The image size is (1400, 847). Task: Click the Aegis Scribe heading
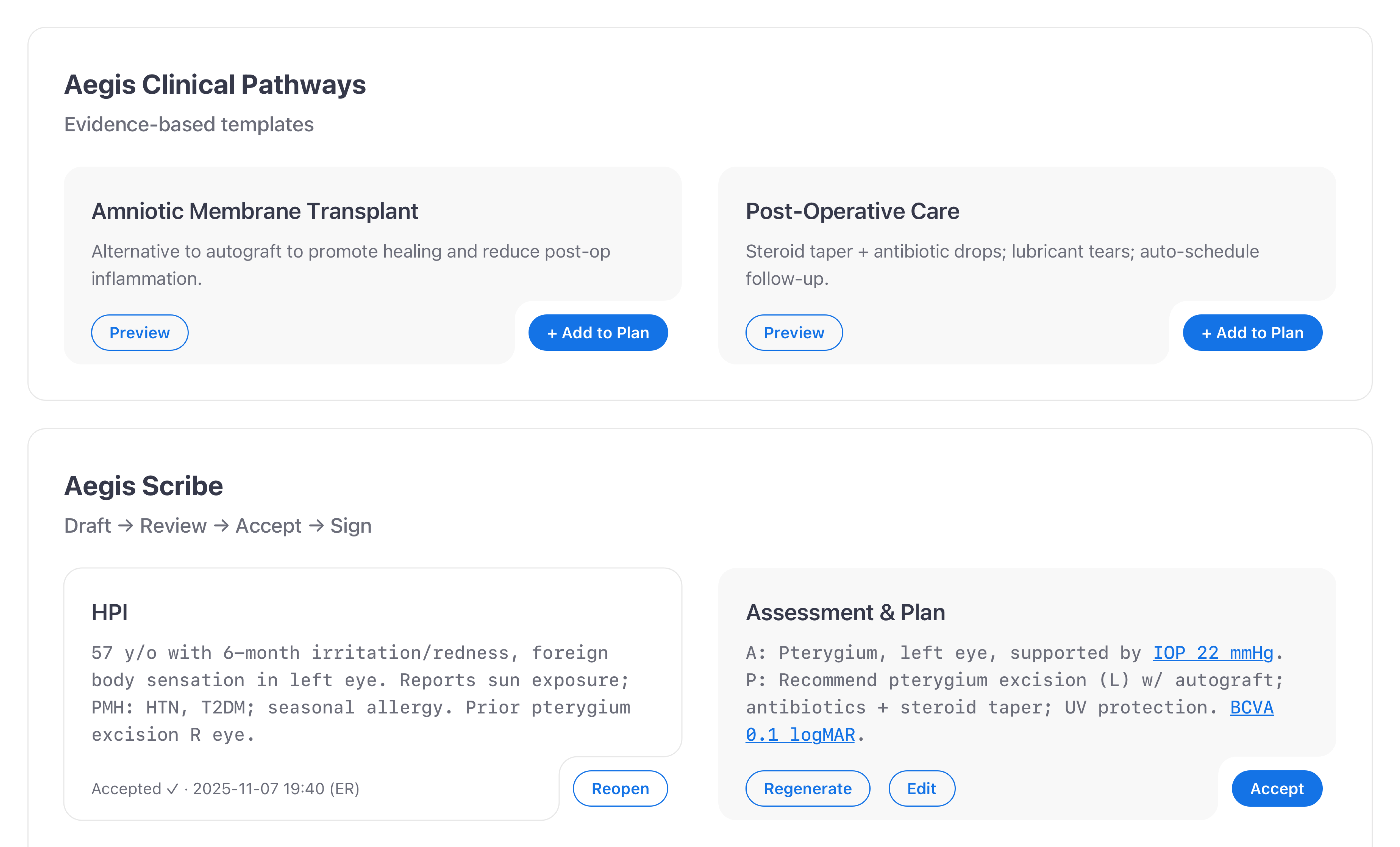143,486
